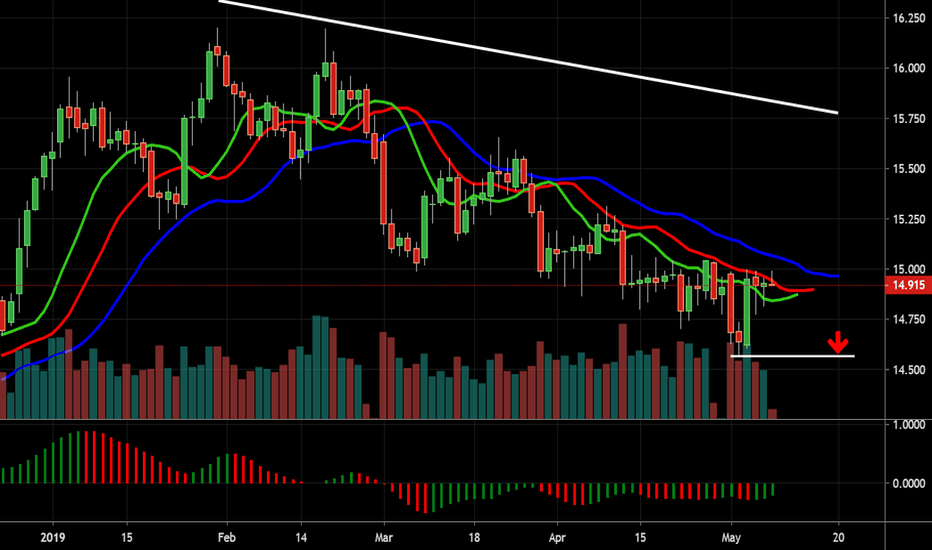Select the white descending trendline
This screenshot has width=932, height=550.
coord(529,58)
